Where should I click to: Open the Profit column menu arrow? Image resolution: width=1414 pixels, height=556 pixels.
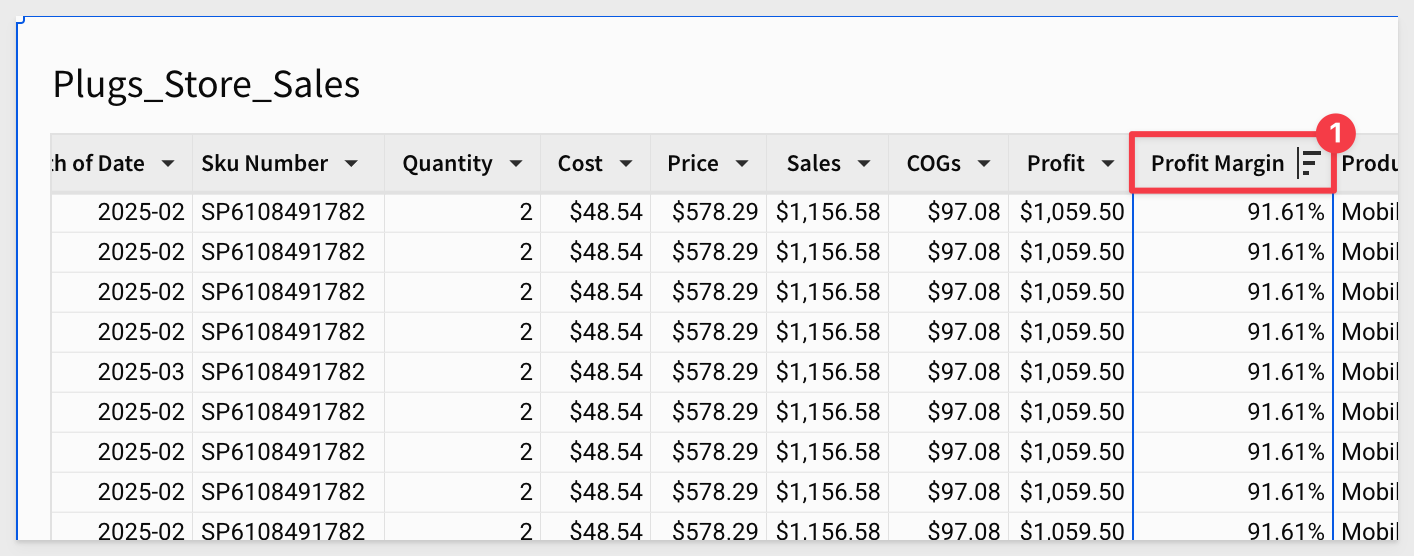tap(1107, 163)
